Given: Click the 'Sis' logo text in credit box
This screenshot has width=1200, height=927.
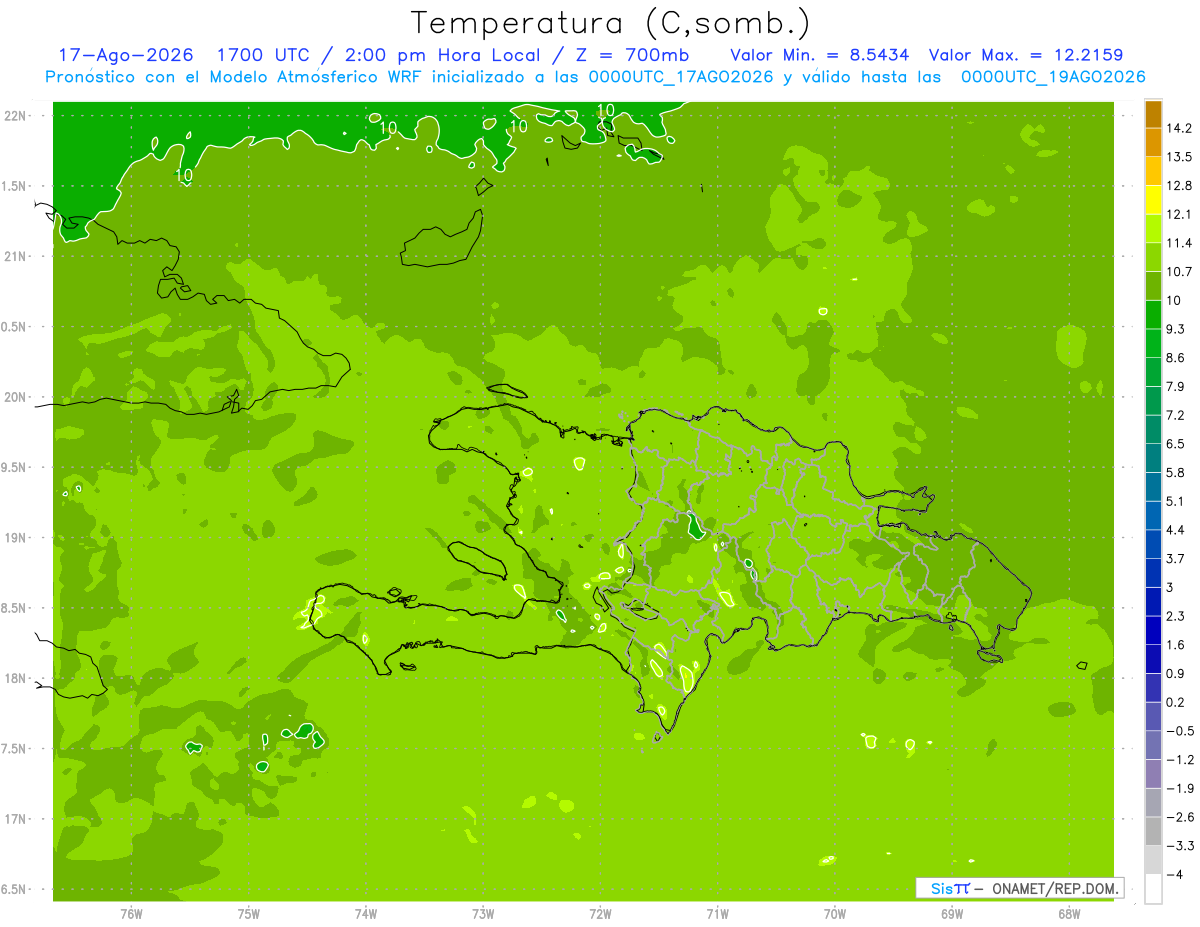Looking at the screenshot, I should tap(942, 888).
